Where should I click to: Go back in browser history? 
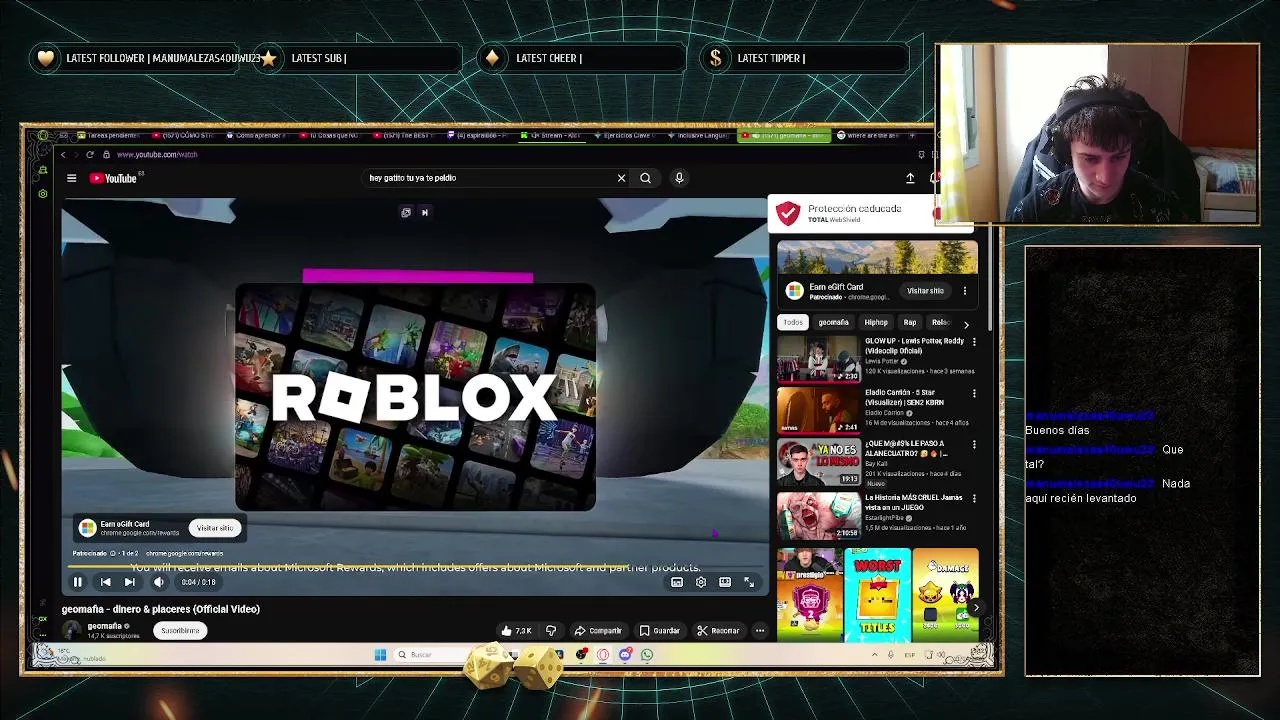(x=63, y=154)
